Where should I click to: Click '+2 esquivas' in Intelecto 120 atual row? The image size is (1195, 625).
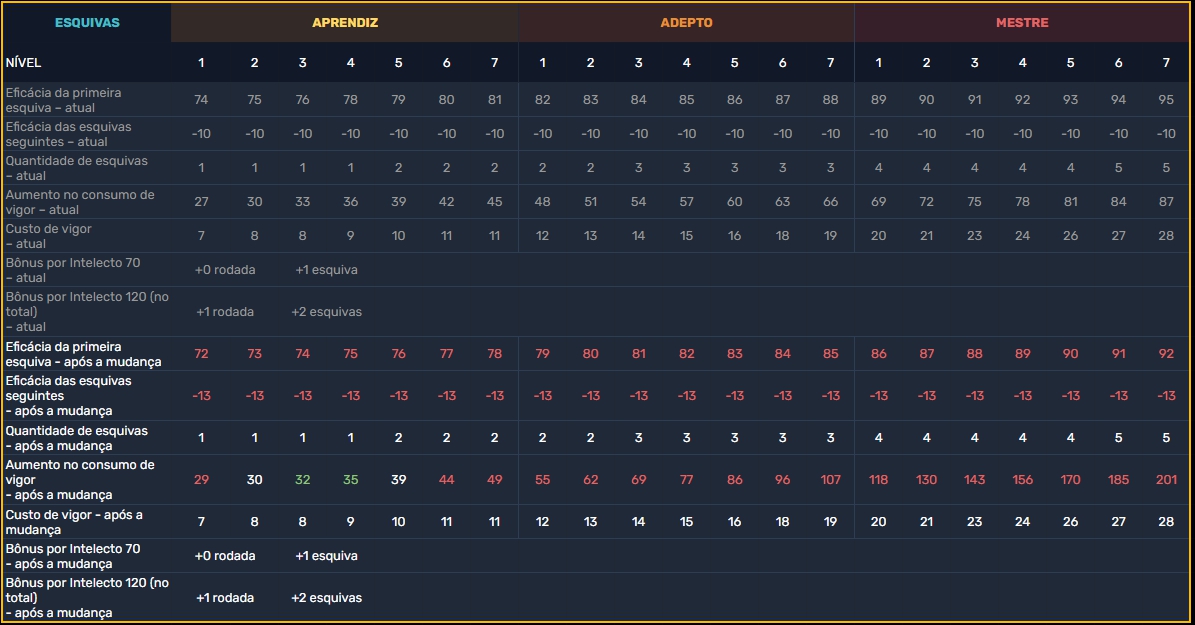[x=326, y=312]
